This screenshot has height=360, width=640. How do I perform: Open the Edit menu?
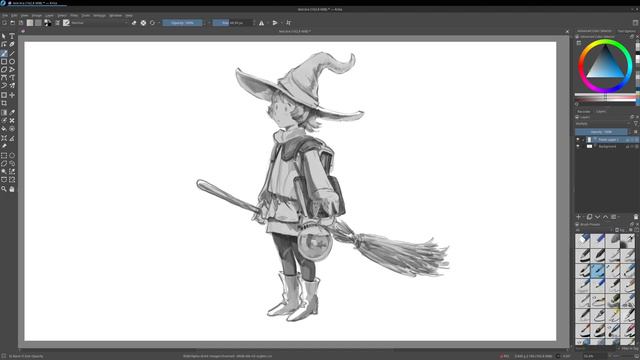(x=14, y=16)
